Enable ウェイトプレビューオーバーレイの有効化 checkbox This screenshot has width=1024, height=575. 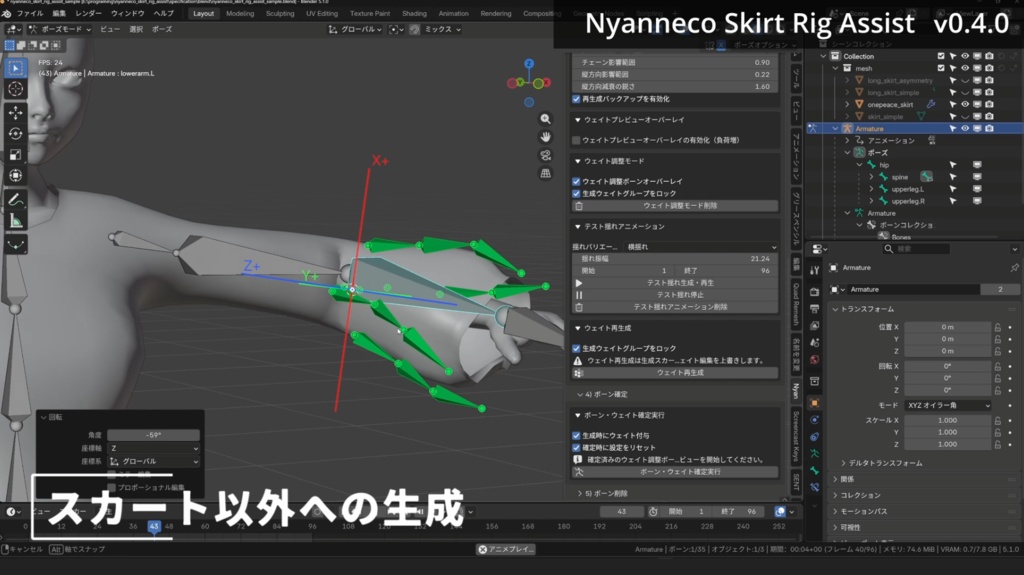(x=576, y=140)
